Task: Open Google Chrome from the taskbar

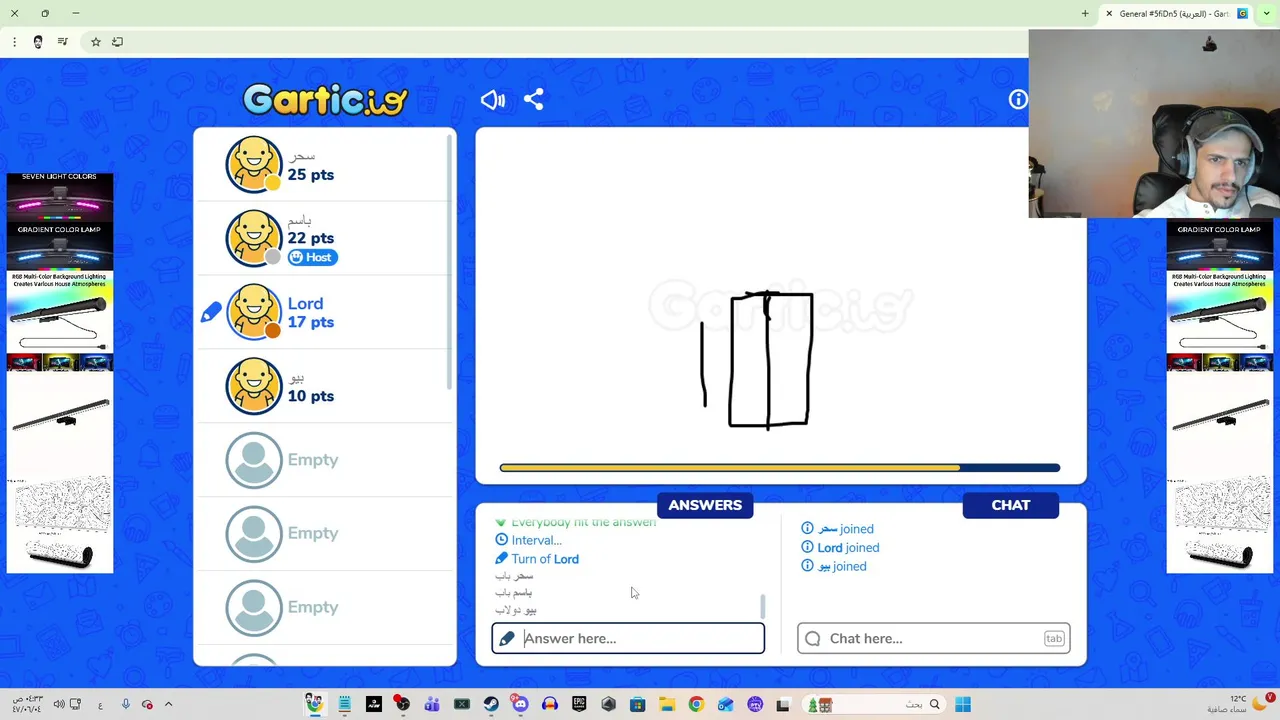Action: [696, 704]
